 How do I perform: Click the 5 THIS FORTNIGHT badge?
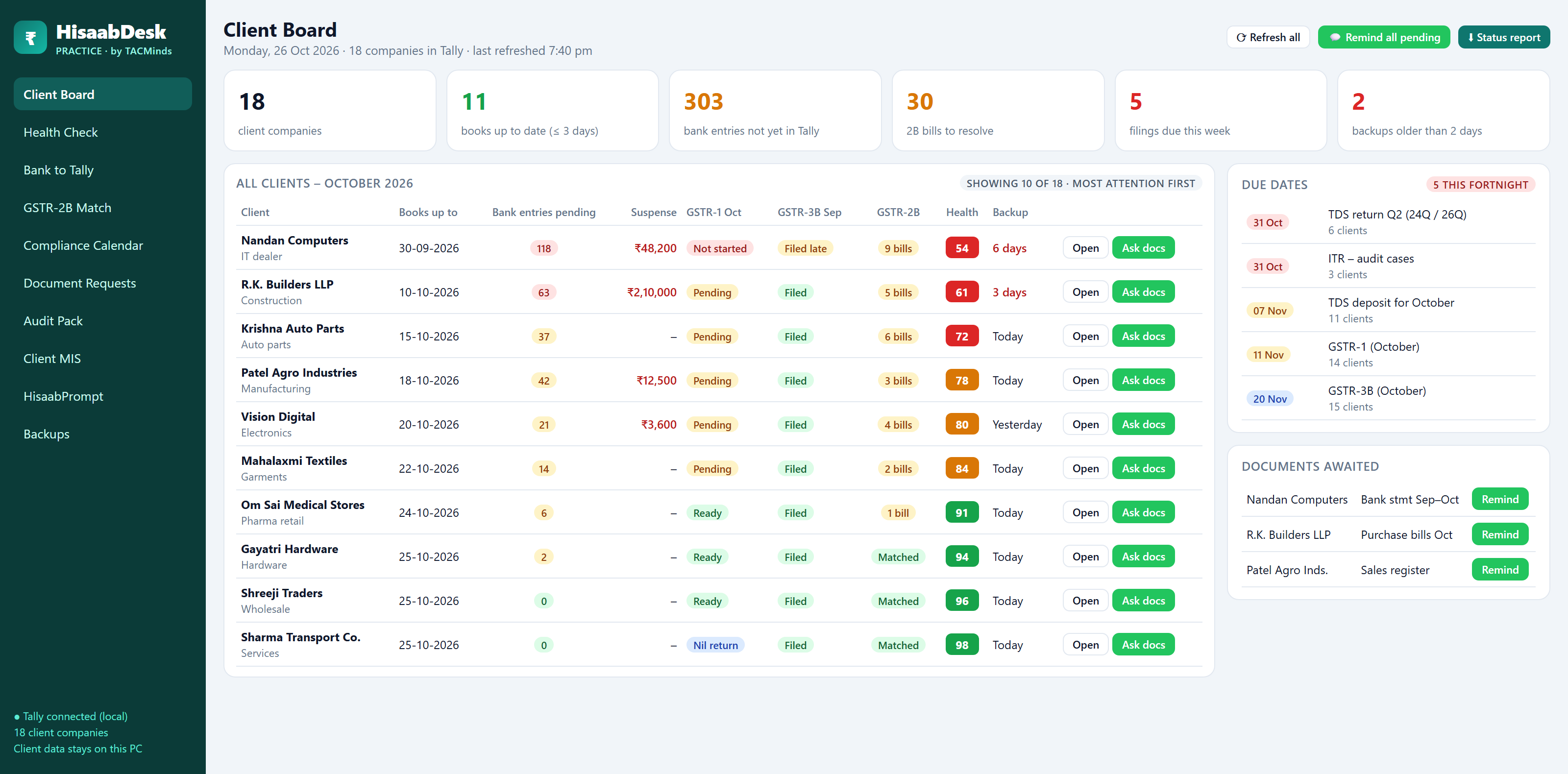1480,185
